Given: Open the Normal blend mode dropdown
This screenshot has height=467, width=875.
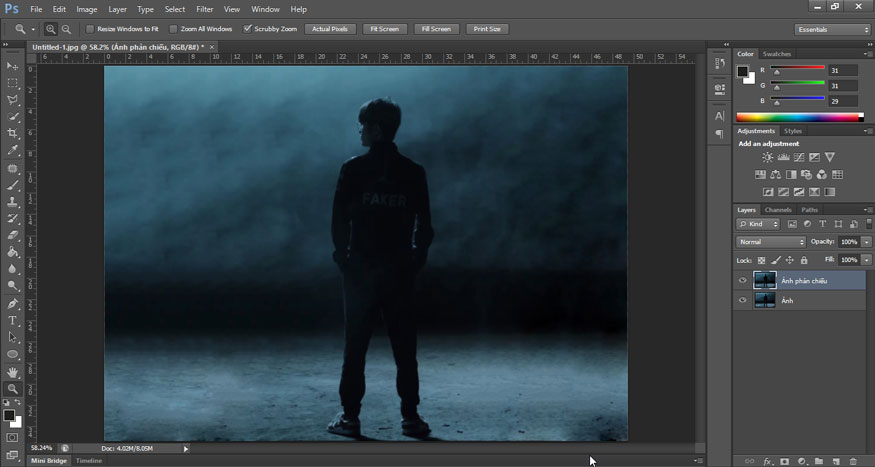Looking at the screenshot, I should (x=771, y=242).
